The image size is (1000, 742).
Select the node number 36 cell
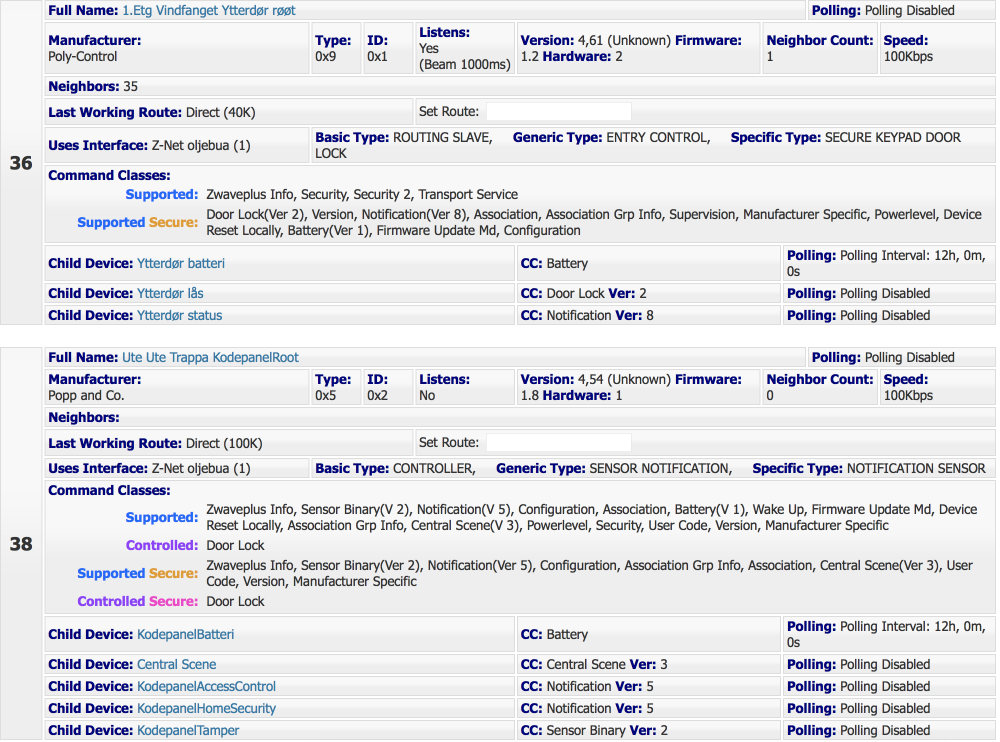(x=21, y=164)
